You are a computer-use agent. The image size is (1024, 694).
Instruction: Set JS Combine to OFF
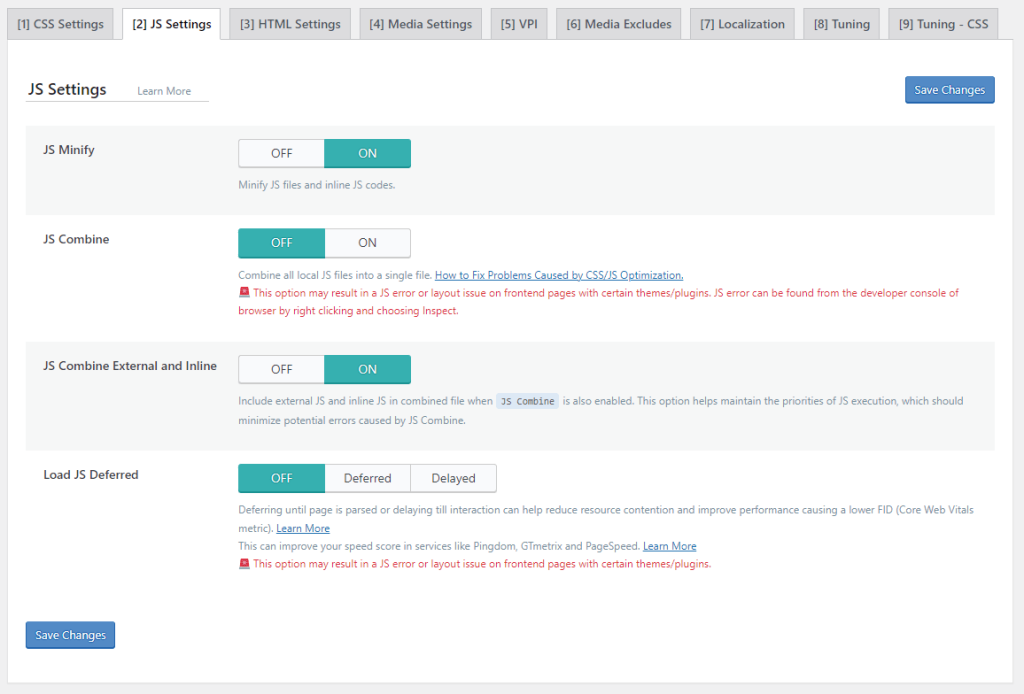click(x=282, y=243)
